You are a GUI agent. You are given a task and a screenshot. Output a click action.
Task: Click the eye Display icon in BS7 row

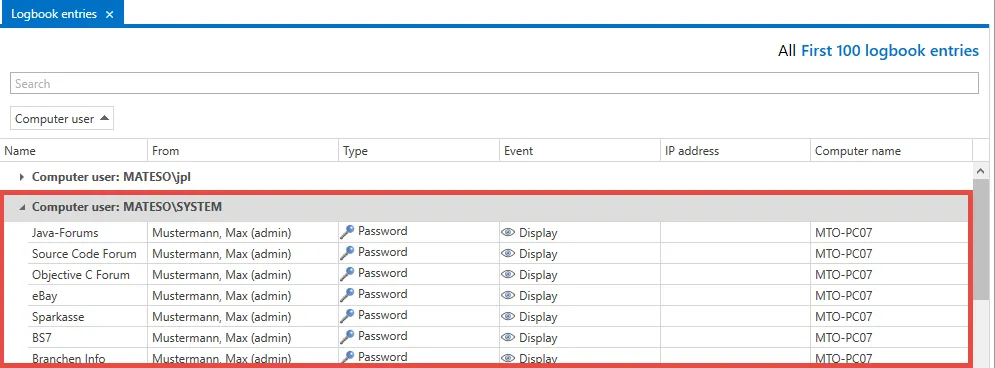coord(508,338)
